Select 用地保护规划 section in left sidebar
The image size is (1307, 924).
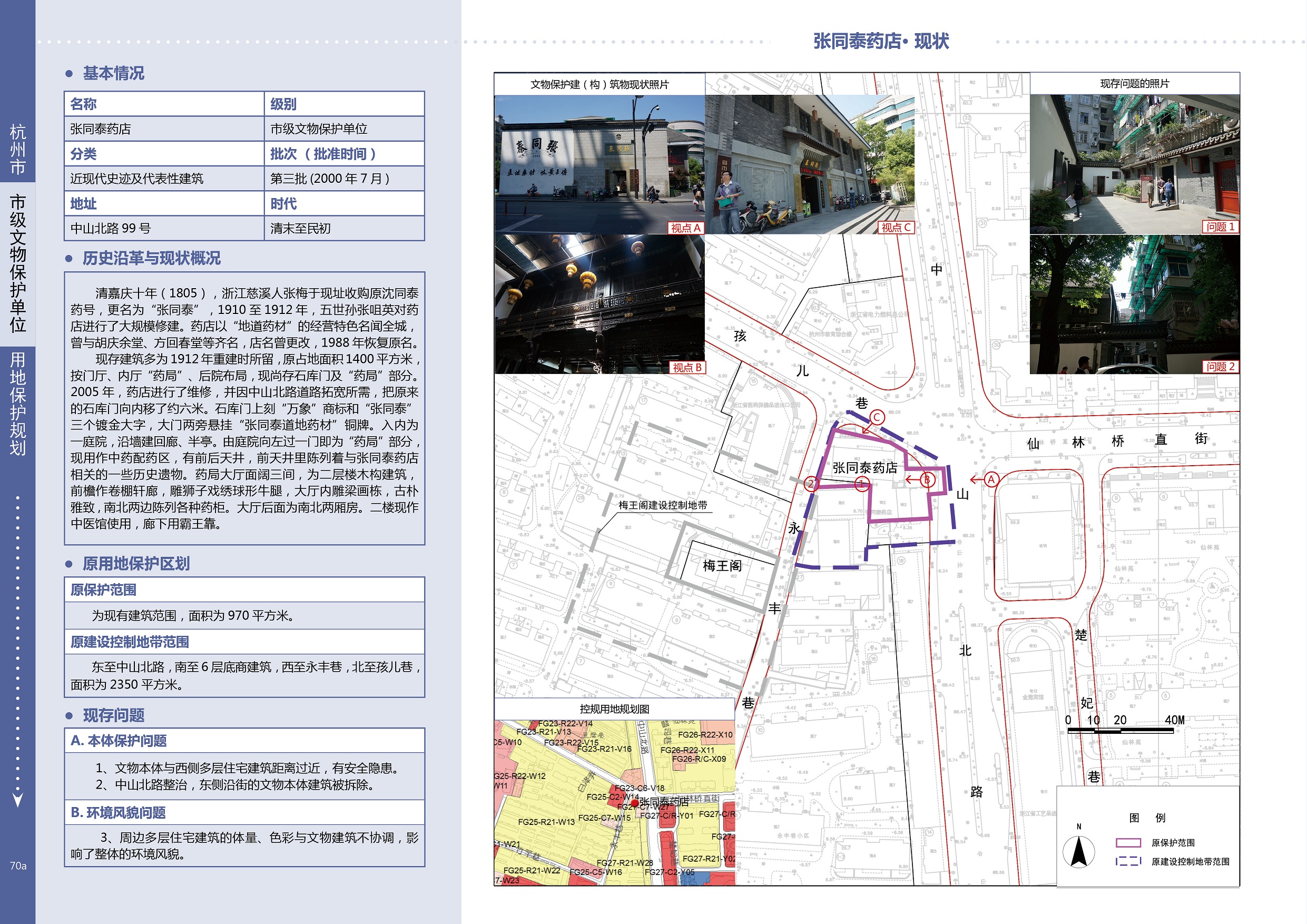tap(17, 404)
